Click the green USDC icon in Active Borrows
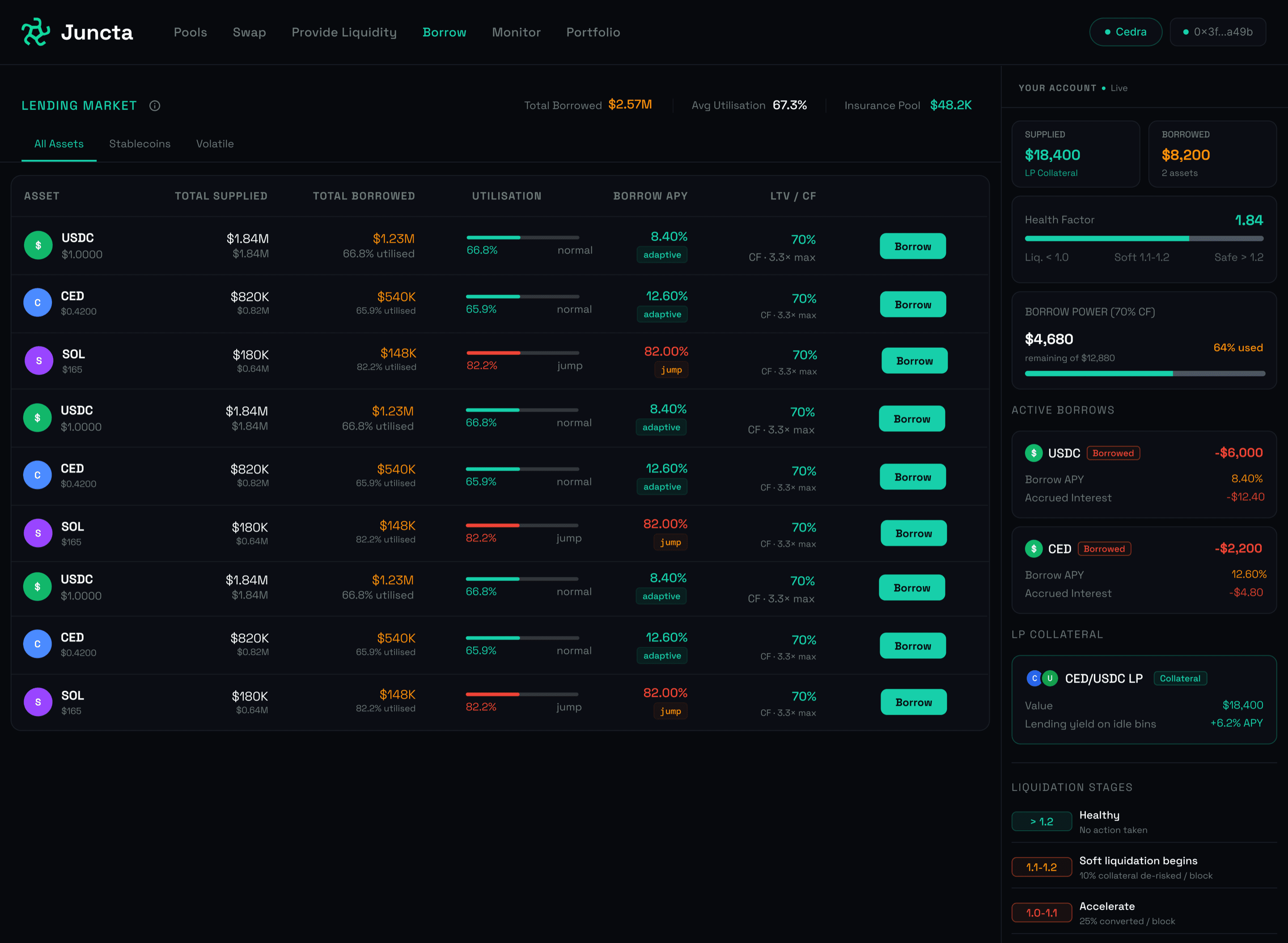This screenshot has width=1288, height=943. pos(1034,453)
